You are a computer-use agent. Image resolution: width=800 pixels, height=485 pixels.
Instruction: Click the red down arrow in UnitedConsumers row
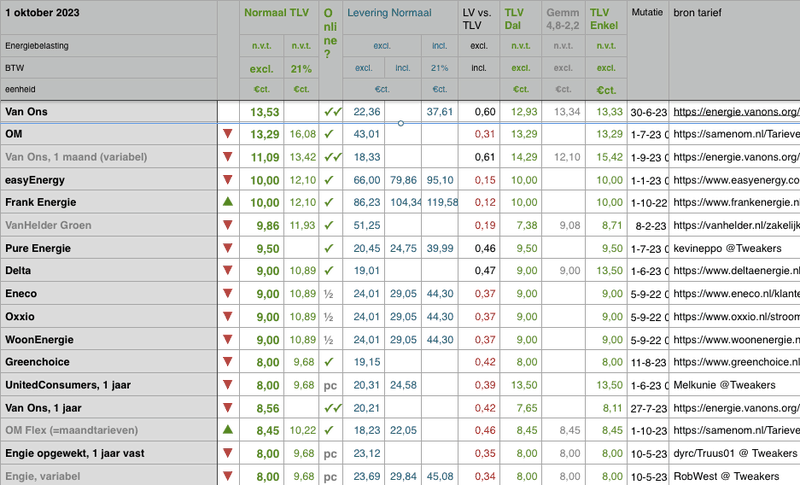(x=228, y=385)
